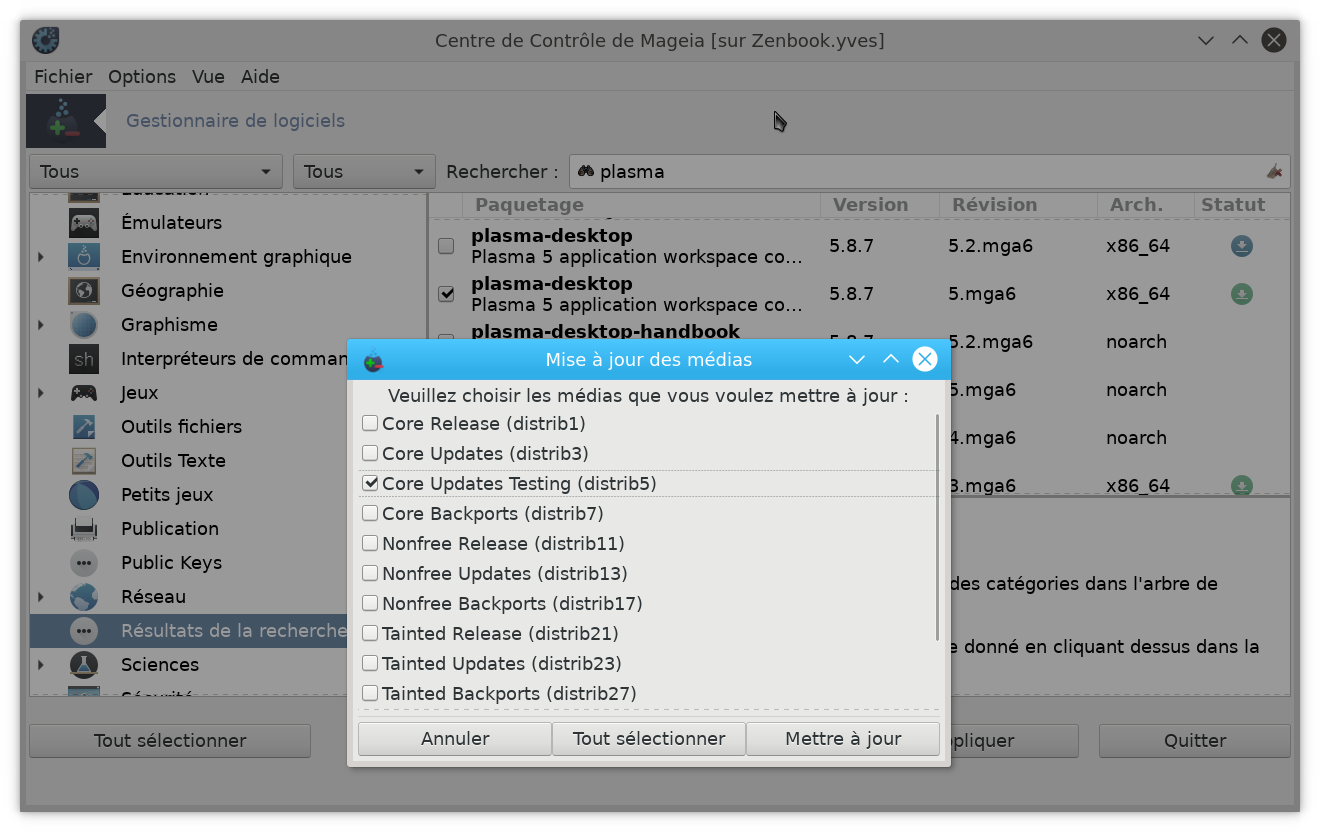This screenshot has height=832, width=1320.
Task: Check Tainted Backports (distrib27) box
Action: pos(370,693)
